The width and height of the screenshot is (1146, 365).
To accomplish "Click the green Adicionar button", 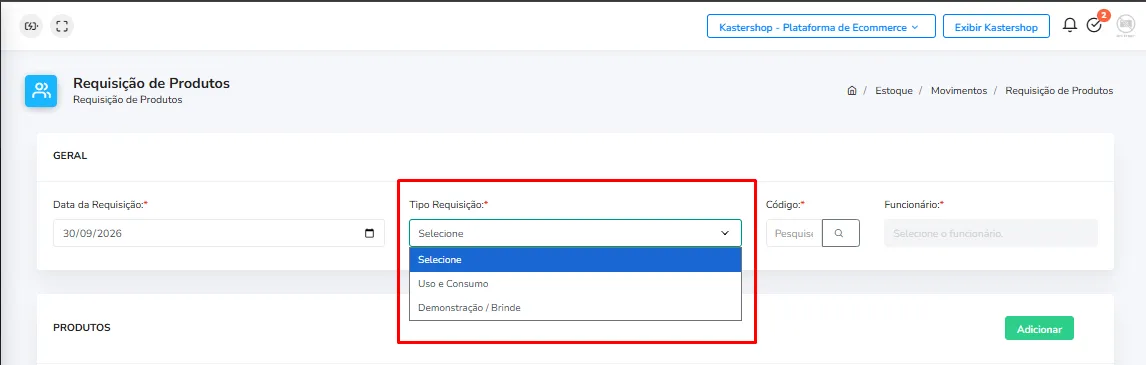I will point(1039,328).
